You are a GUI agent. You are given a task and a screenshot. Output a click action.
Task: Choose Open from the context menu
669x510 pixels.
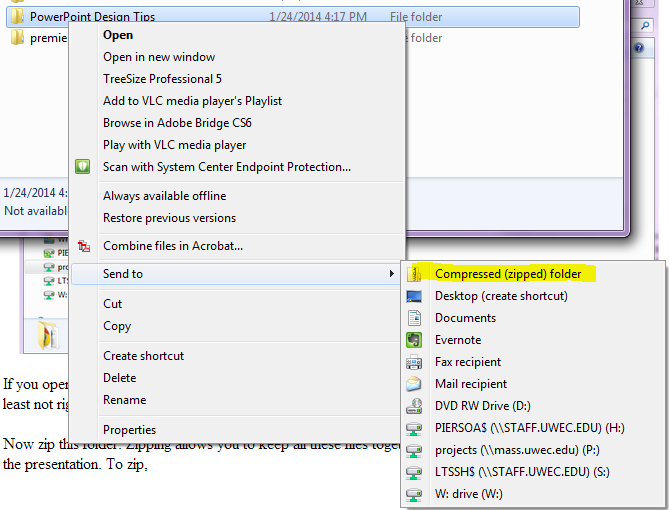click(x=118, y=35)
